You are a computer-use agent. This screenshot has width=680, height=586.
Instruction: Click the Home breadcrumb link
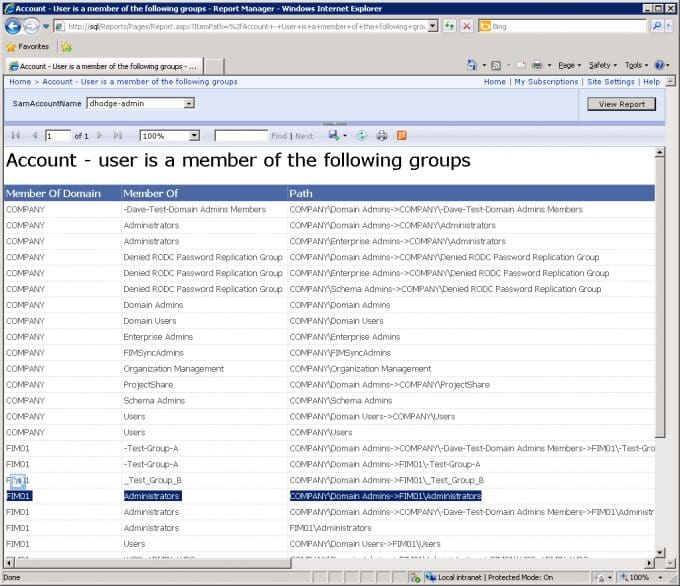click(x=20, y=82)
